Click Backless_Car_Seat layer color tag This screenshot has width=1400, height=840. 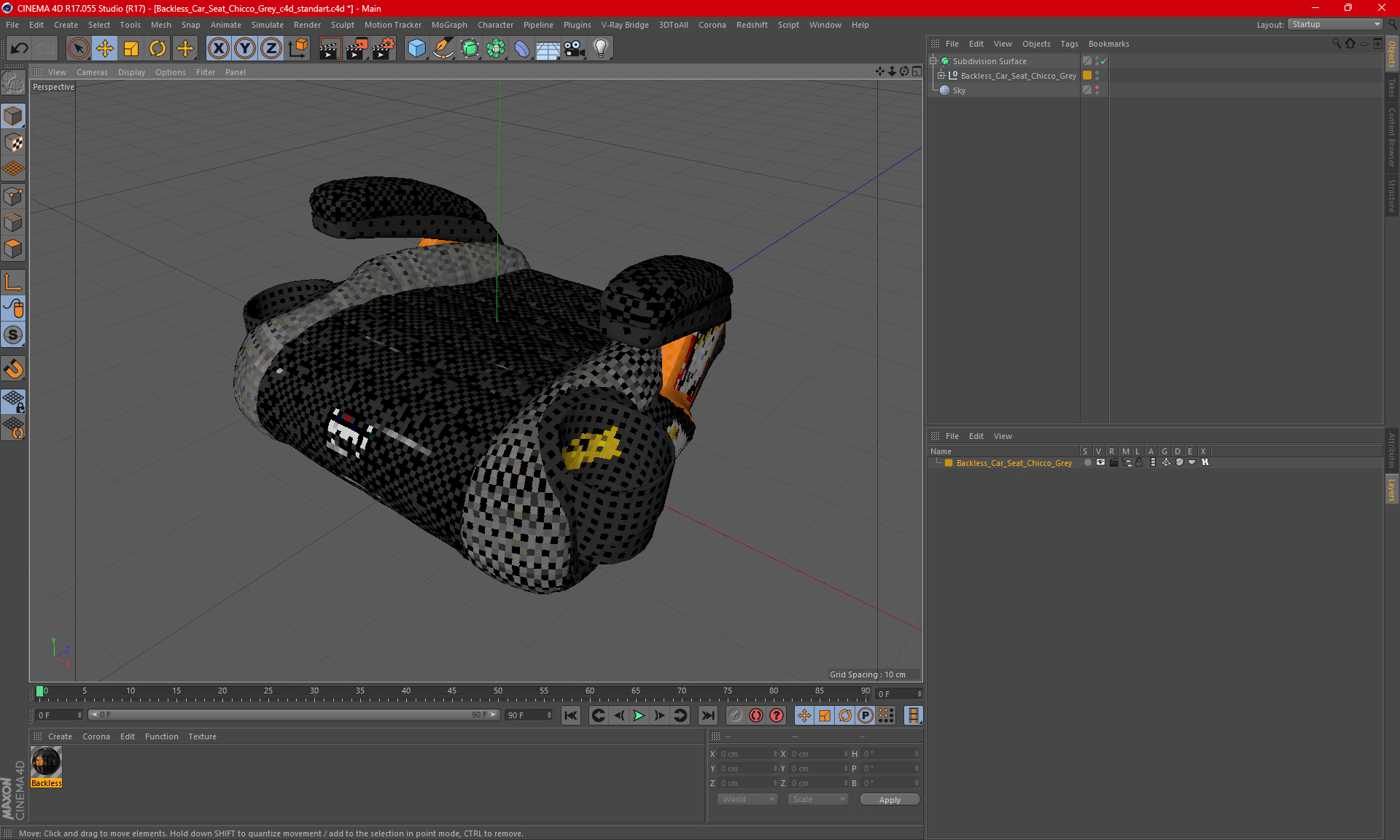(1086, 76)
